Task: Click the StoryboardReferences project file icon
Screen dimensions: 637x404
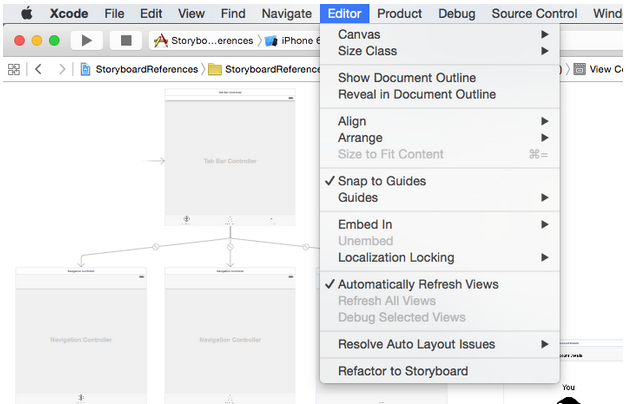Action: (x=86, y=69)
